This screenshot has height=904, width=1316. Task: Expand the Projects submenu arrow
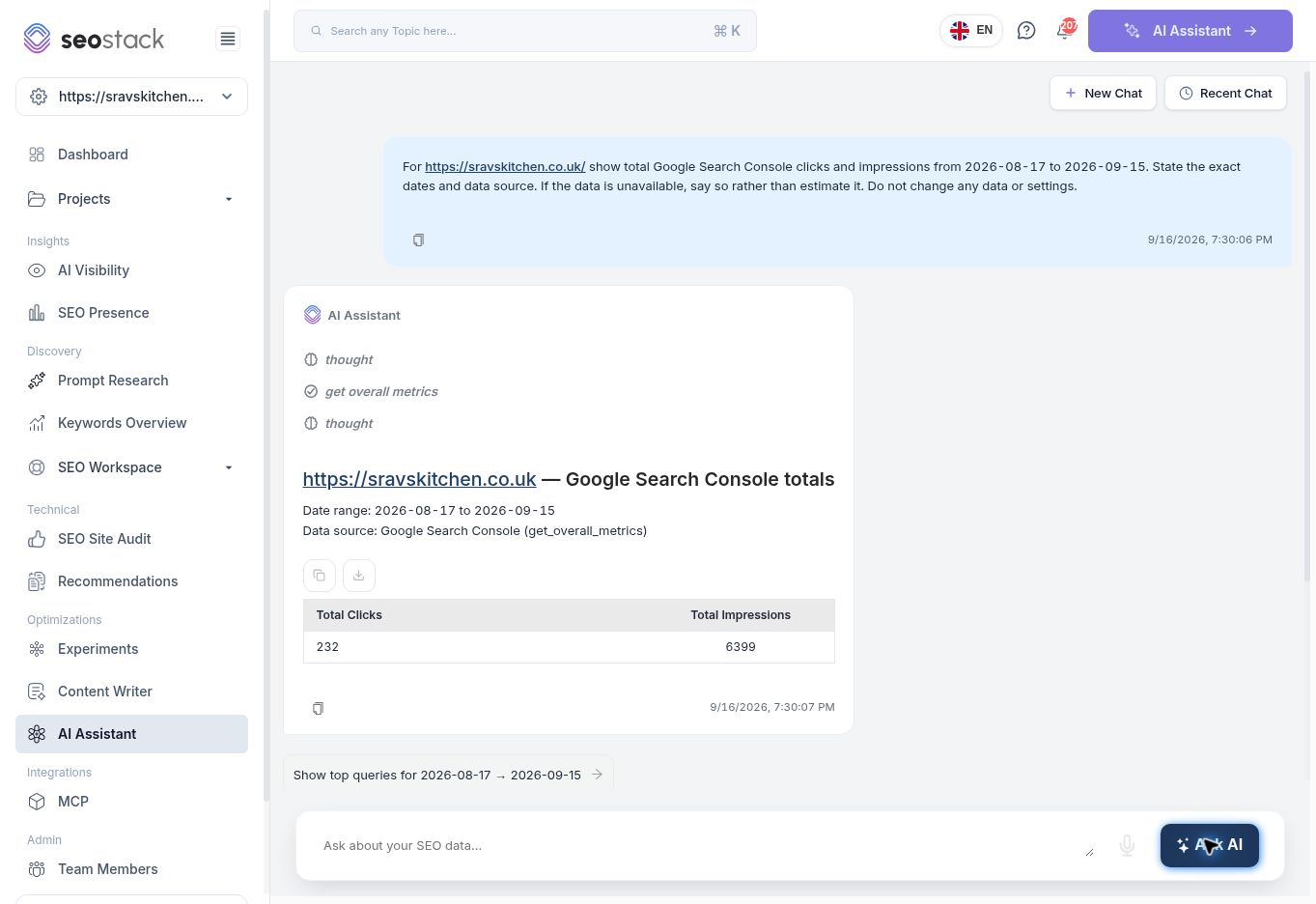[x=229, y=199]
